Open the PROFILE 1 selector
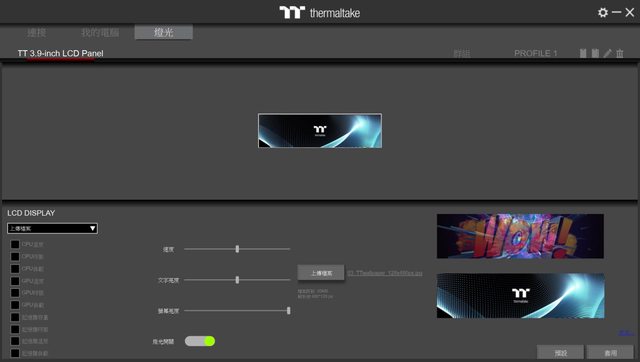This screenshot has height=362, width=640. tap(535, 53)
